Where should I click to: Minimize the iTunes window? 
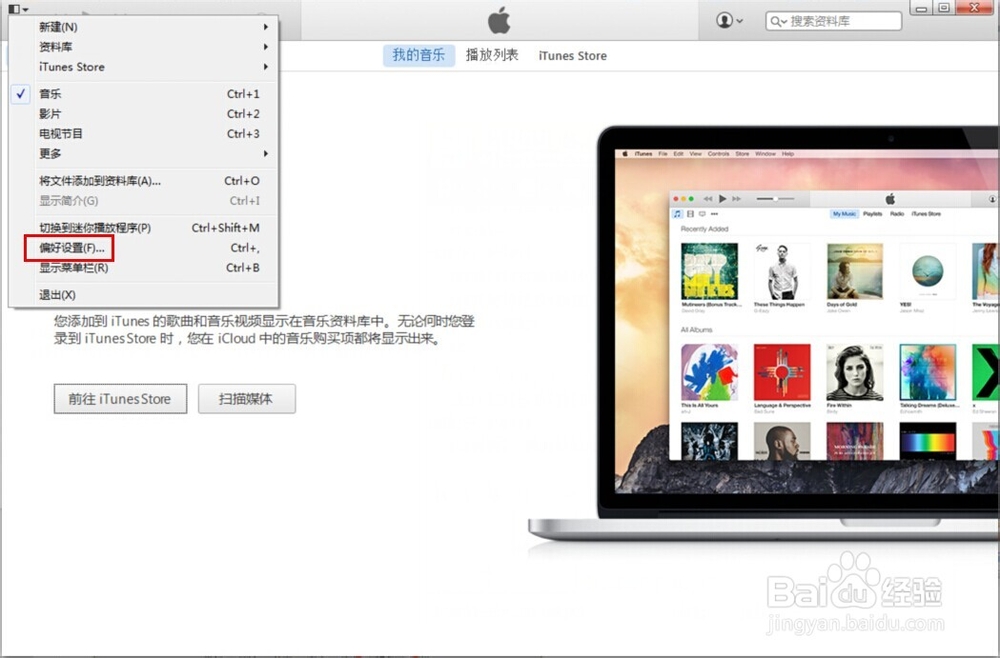[x=921, y=8]
